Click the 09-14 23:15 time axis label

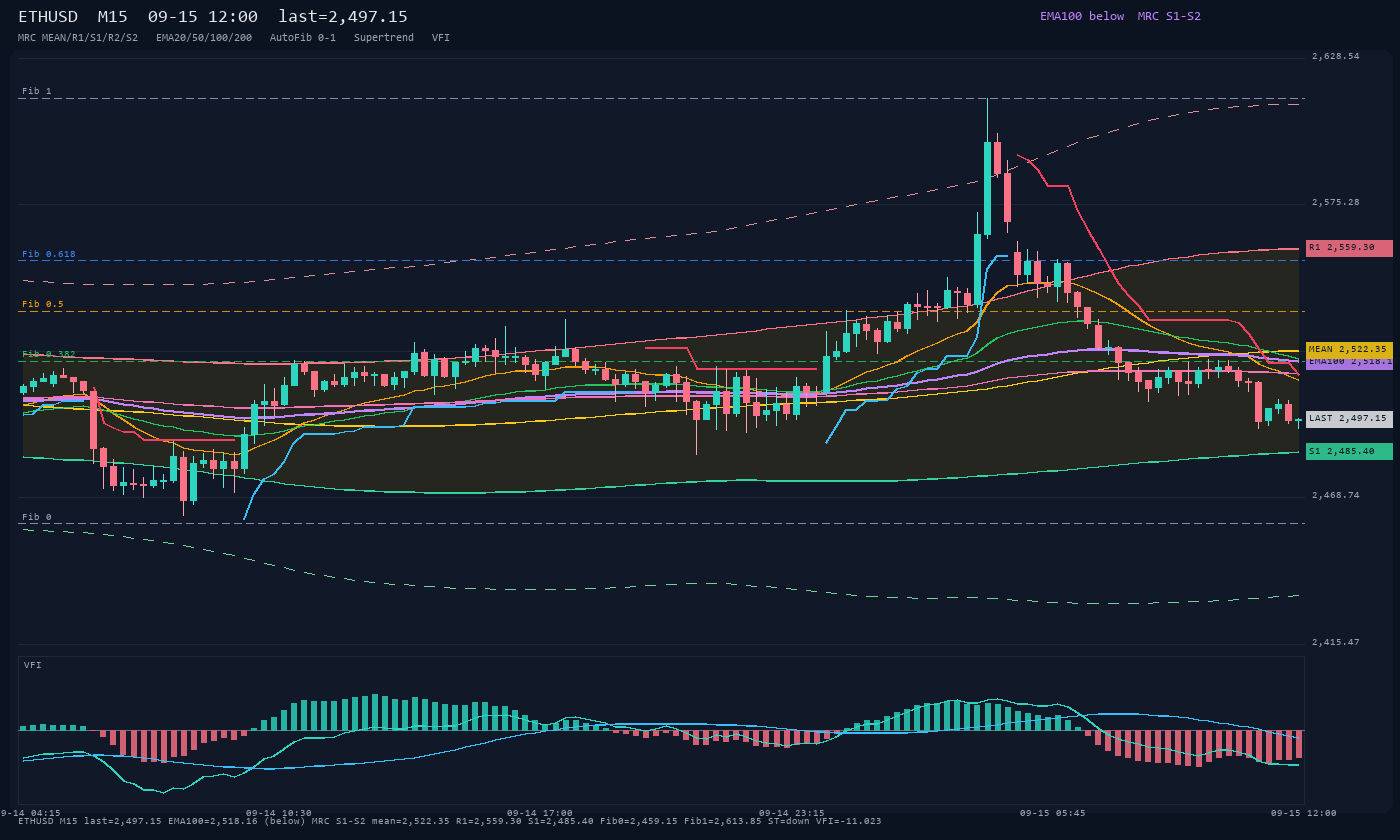tap(791, 813)
